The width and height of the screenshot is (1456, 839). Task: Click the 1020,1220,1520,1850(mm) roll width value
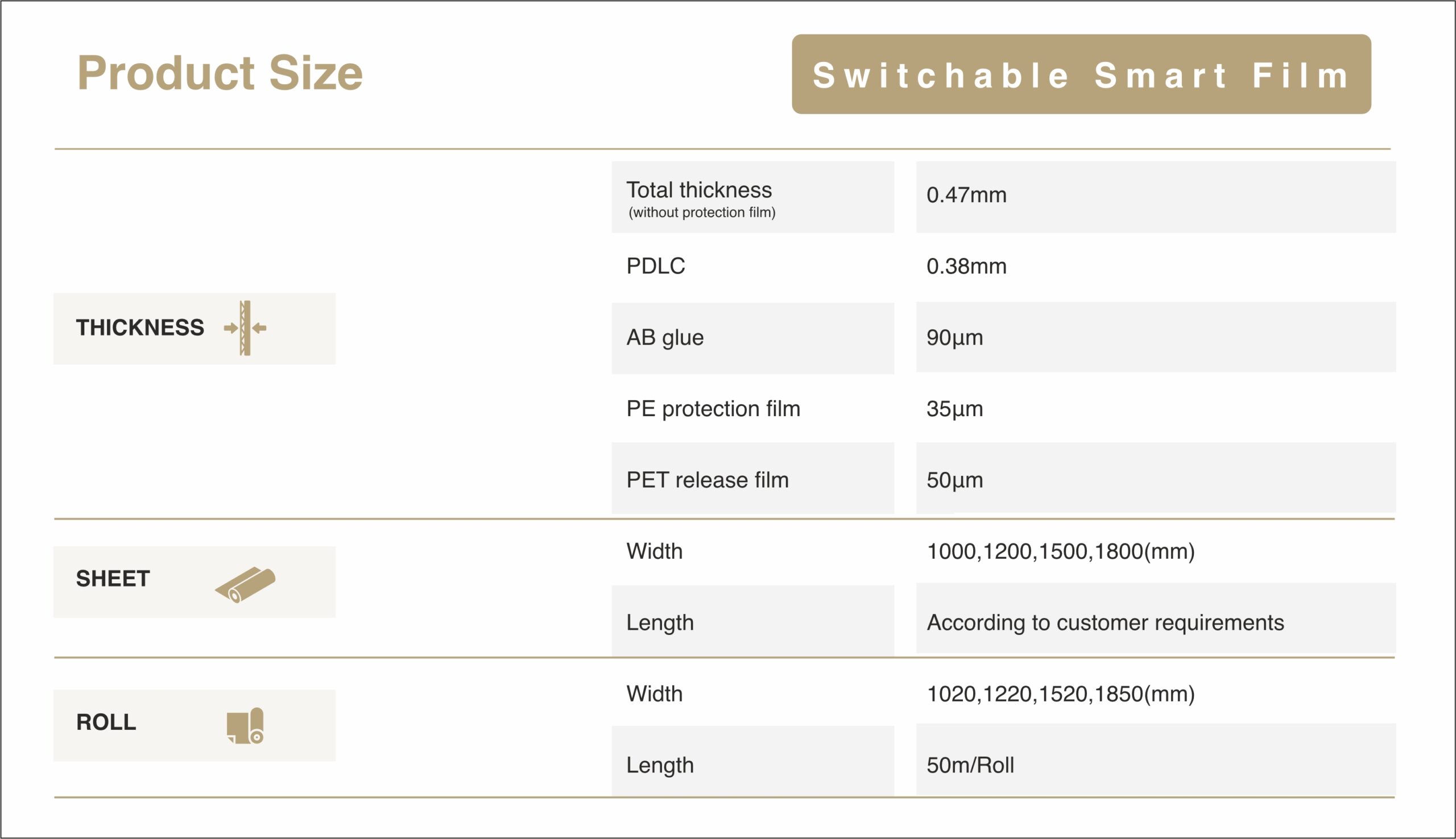1060,694
